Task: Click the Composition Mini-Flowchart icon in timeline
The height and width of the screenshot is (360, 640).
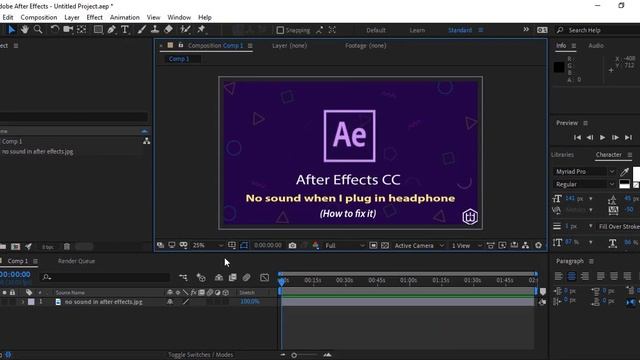Action: [183, 278]
